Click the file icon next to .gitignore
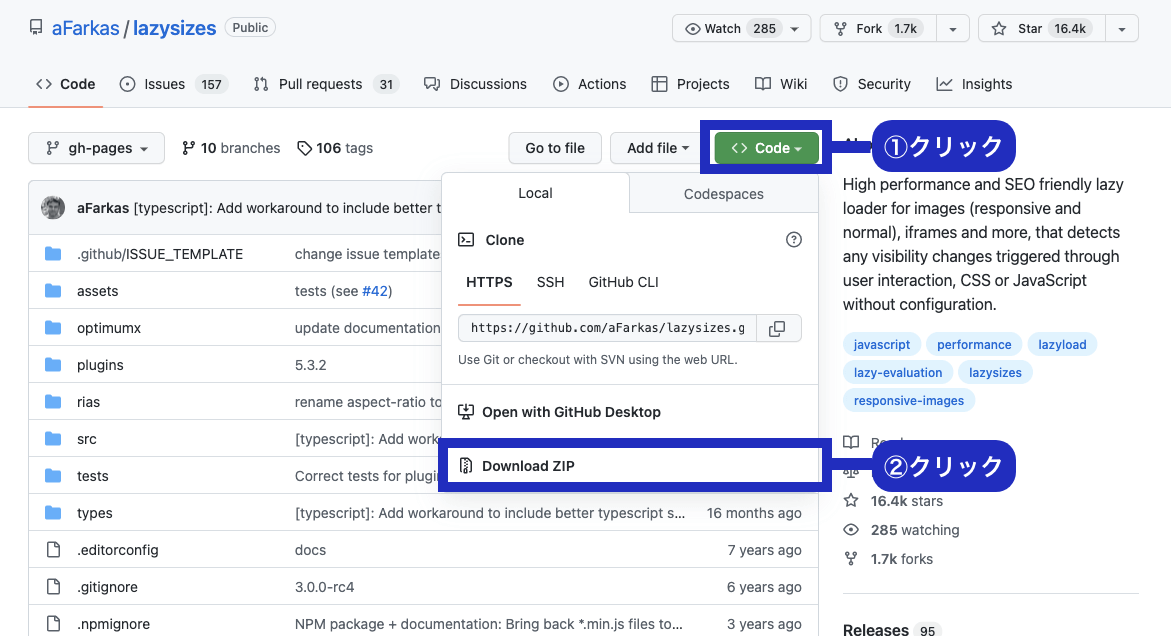Image resolution: width=1172 pixels, height=636 pixels. coord(53,587)
